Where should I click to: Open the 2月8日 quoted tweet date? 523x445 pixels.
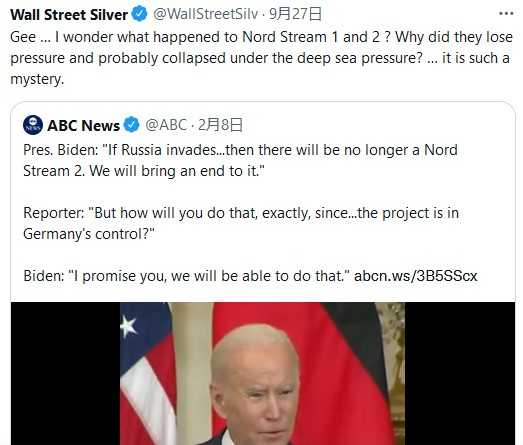(220, 125)
